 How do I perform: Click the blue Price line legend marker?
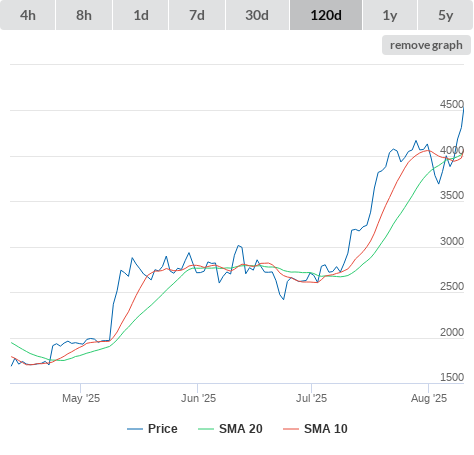click(x=135, y=429)
